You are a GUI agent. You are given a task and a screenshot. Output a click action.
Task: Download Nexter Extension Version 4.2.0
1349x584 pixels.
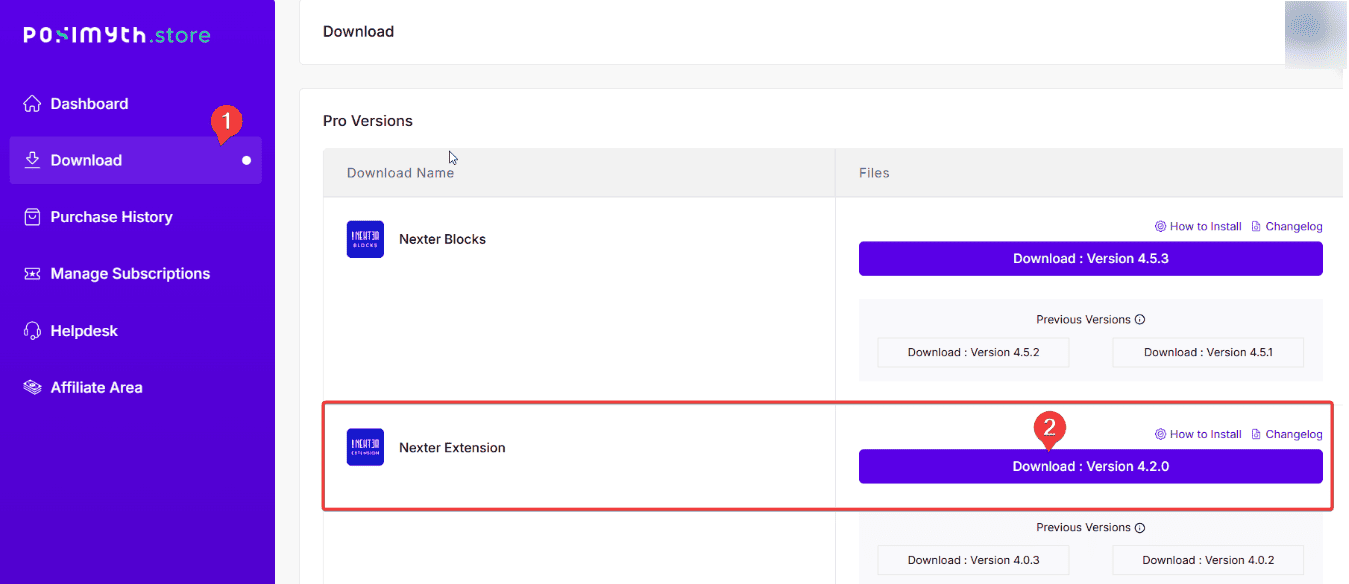pyautogui.click(x=1091, y=466)
